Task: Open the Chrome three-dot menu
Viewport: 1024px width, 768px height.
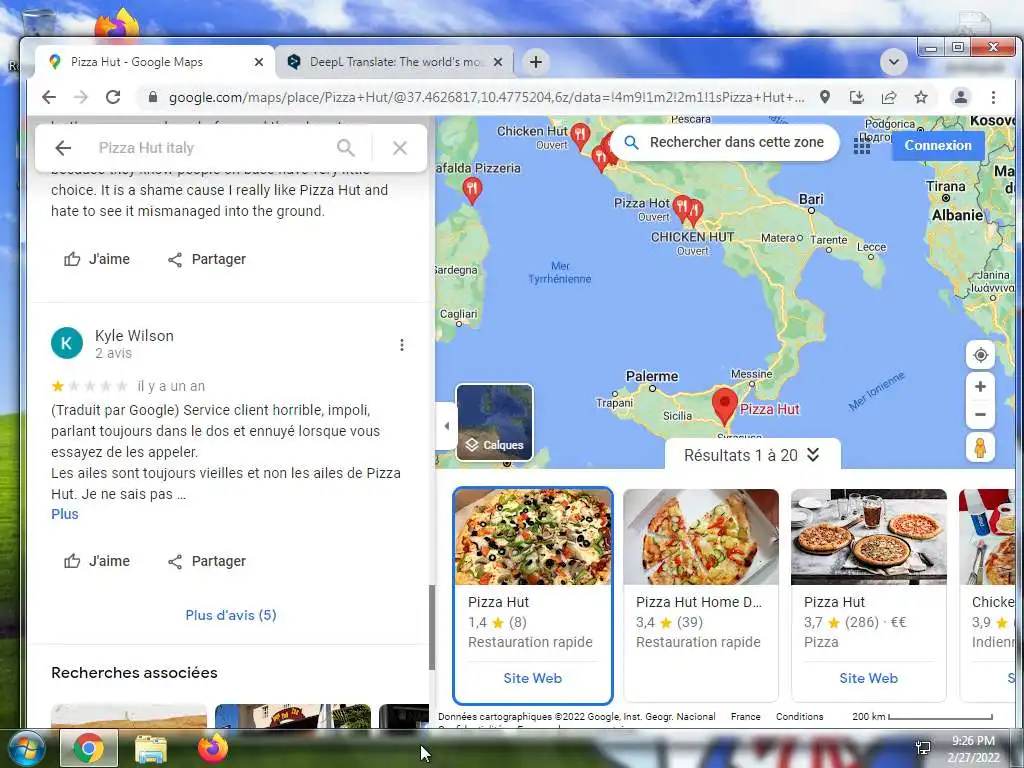Action: tap(993, 97)
